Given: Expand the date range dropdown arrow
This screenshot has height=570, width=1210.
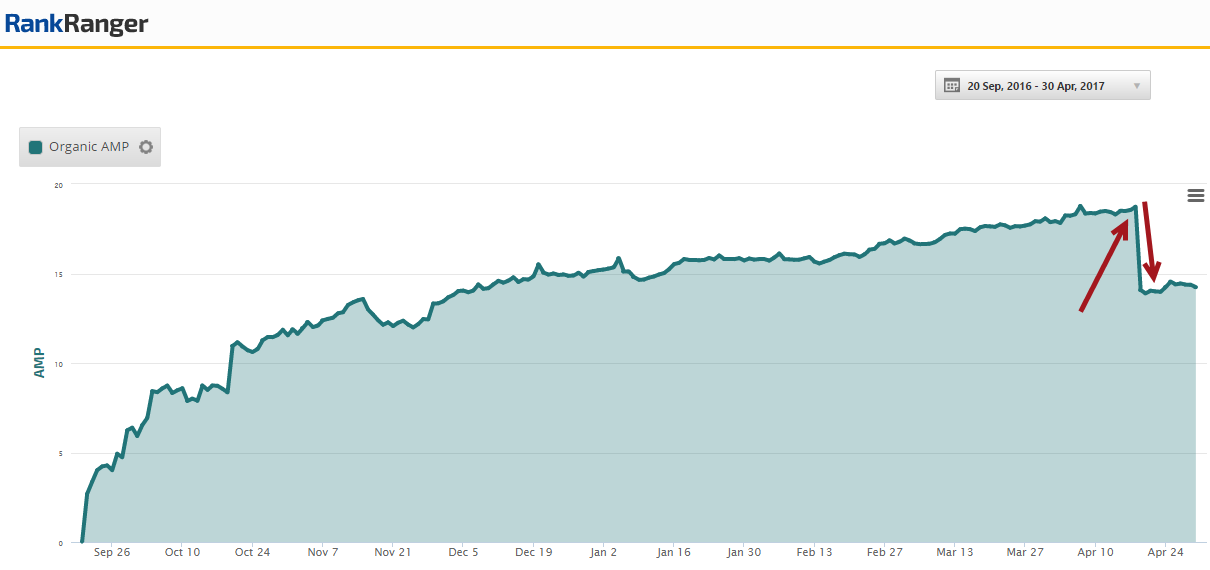Looking at the screenshot, I should pyautogui.click(x=1136, y=86).
